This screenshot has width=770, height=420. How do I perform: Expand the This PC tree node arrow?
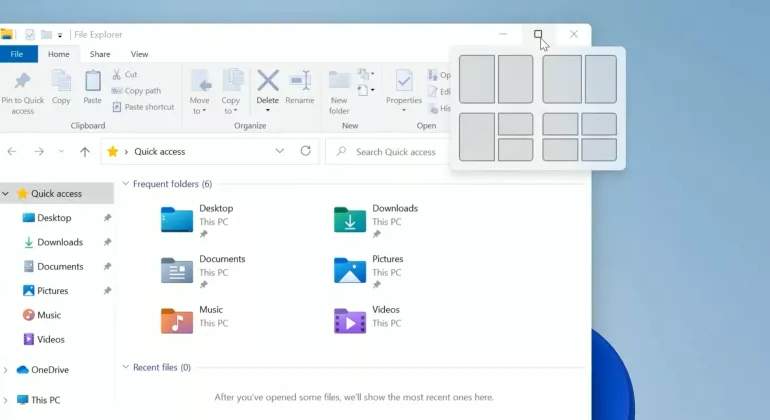5,400
